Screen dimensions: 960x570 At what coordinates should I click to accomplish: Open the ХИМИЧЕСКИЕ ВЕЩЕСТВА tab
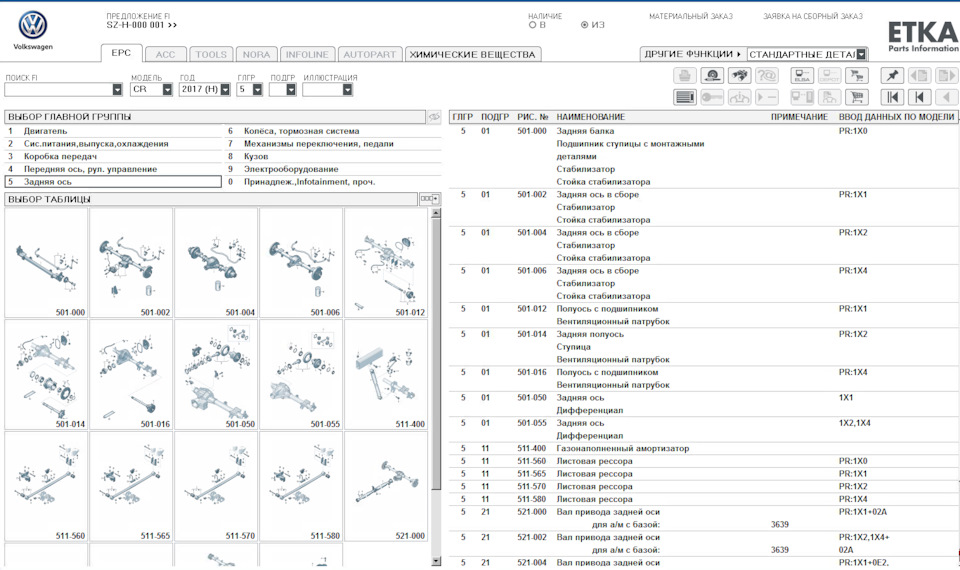pos(473,54)
